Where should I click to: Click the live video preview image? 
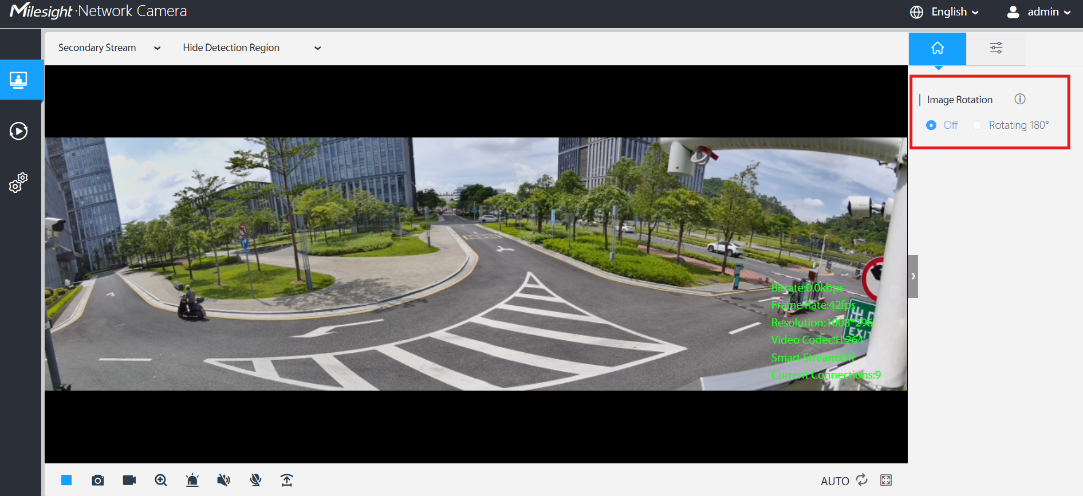click(476, 264)
